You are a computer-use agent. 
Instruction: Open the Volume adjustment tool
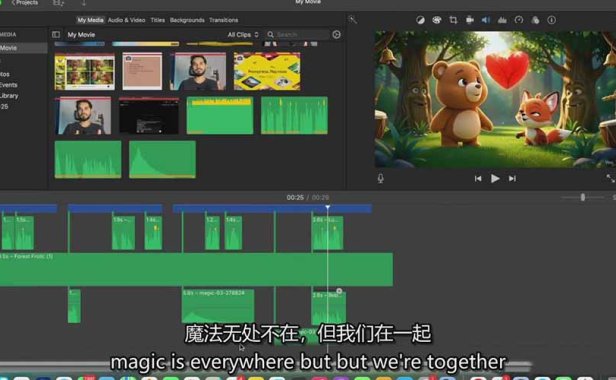coord(486,20)
